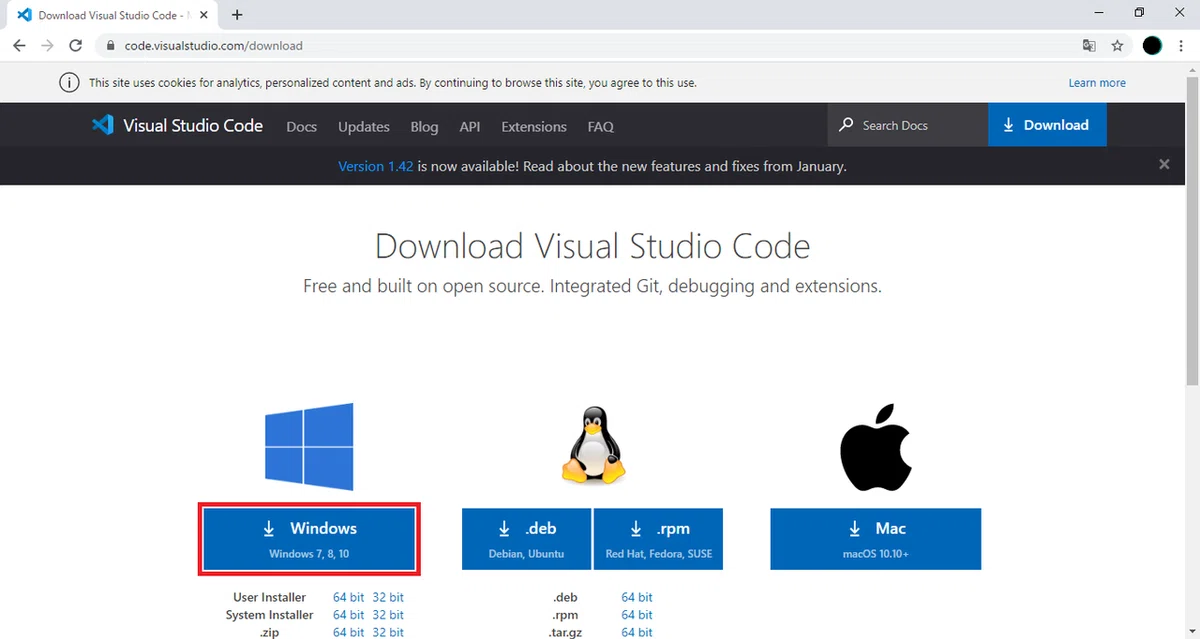Download the .rpm Red Hat, Fedora package

(x=658, y=539)
